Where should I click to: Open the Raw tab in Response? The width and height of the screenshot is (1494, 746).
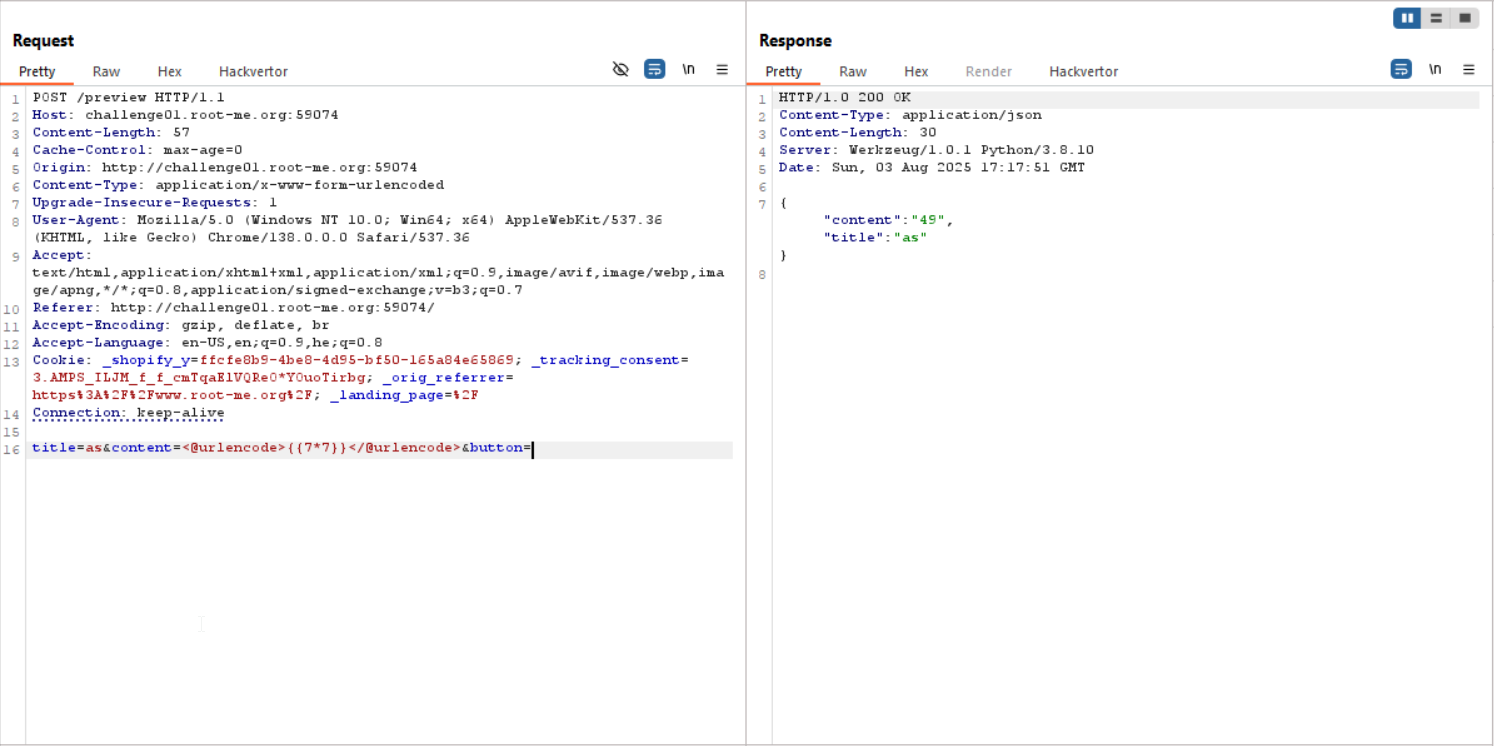pyautogui.click(x=852, y=71)
